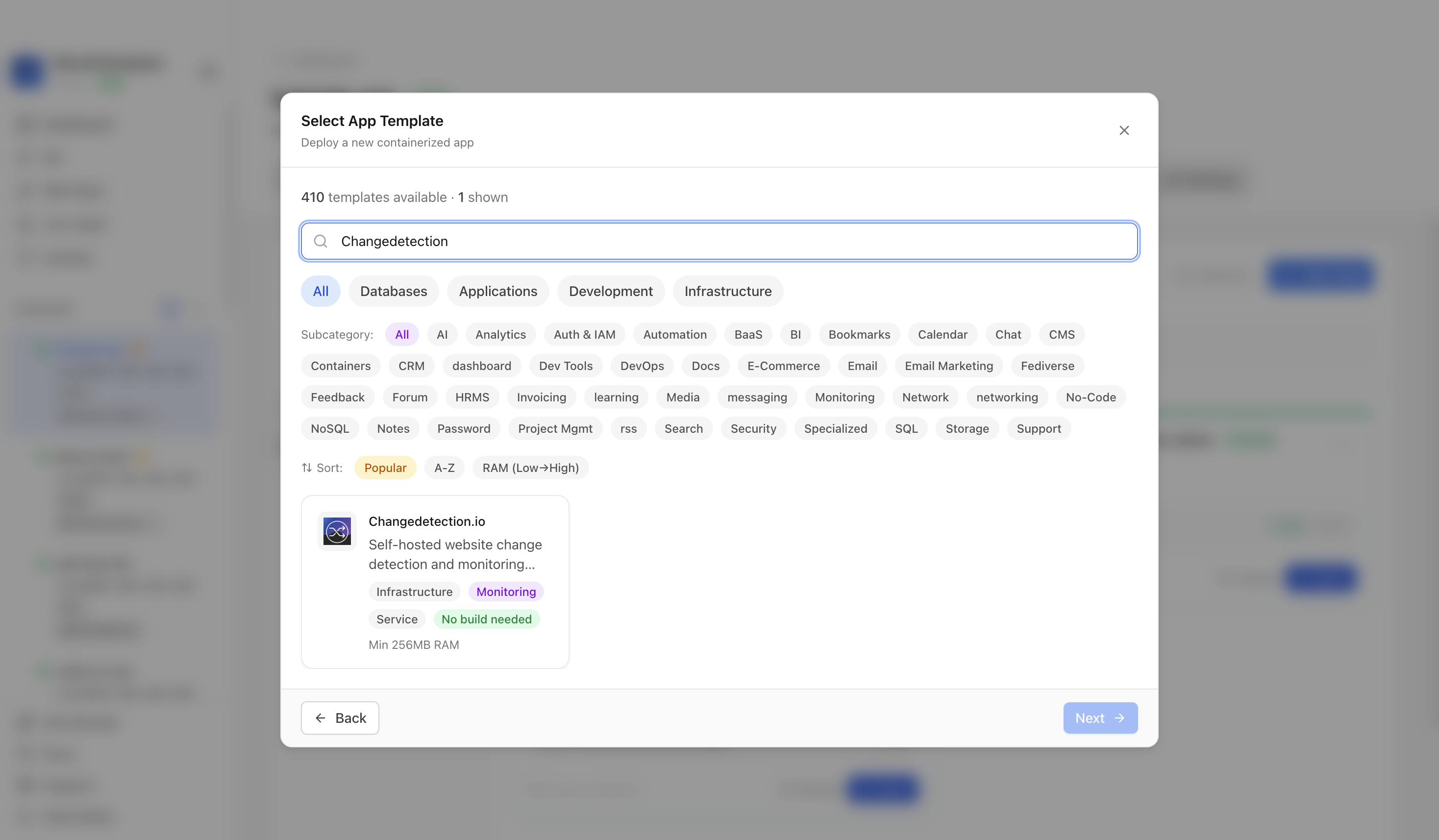Click the search magnifier icon
The image size is (1439, 840).
point(321,241)
